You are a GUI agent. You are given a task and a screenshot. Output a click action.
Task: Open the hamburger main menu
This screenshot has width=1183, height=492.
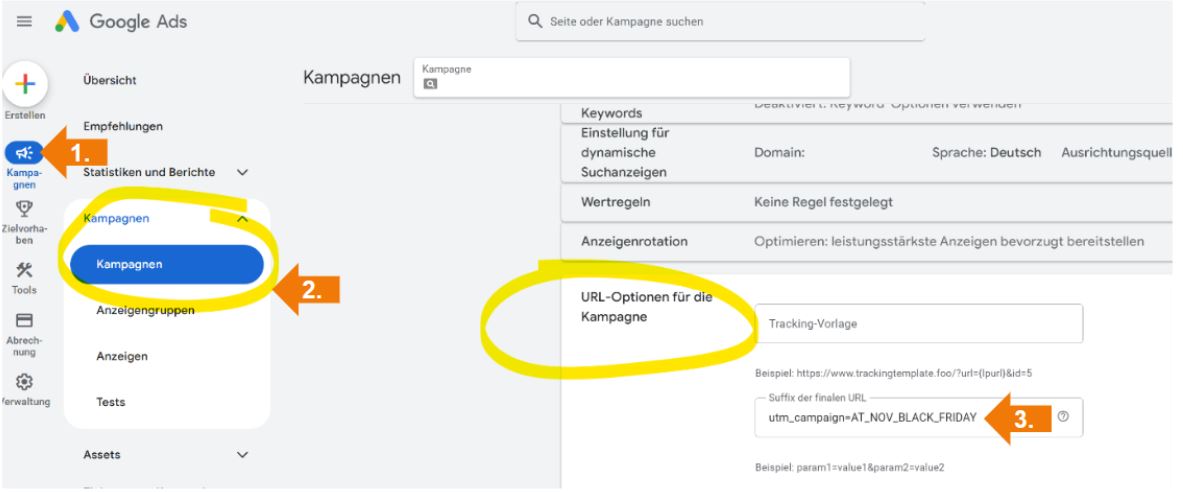24,21
